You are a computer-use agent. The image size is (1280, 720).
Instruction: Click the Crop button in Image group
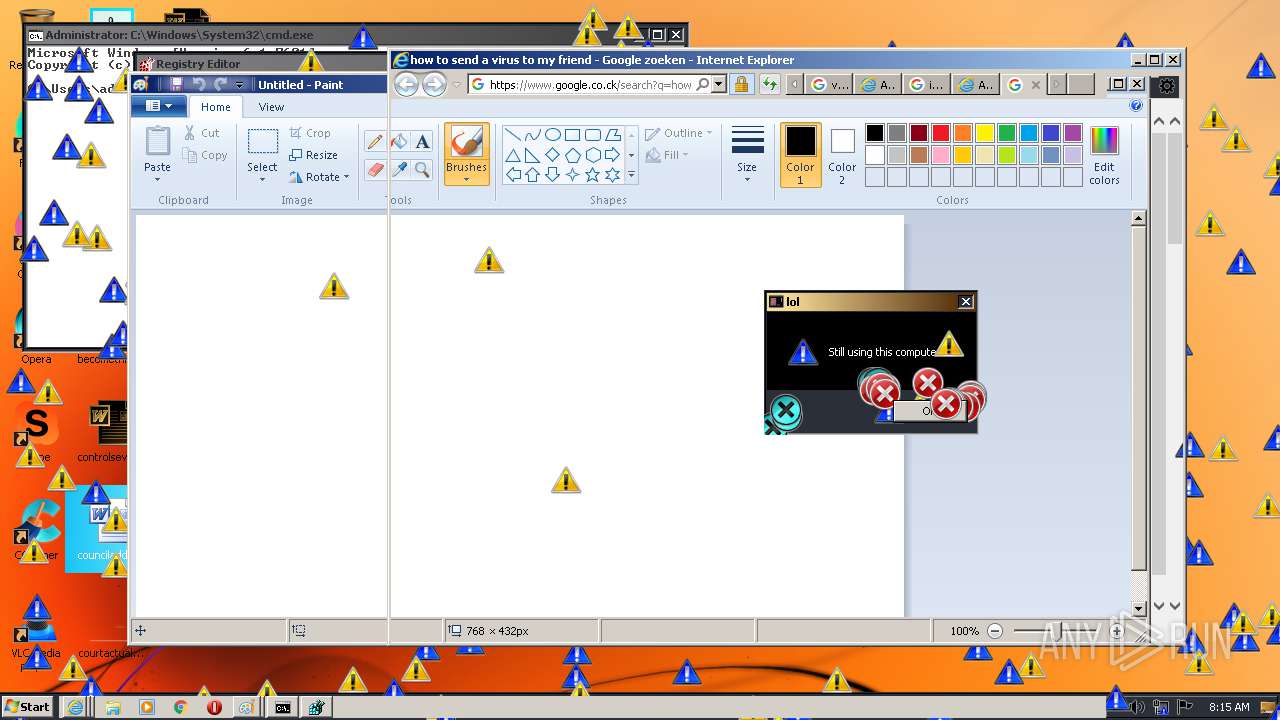tap(310, 133)
